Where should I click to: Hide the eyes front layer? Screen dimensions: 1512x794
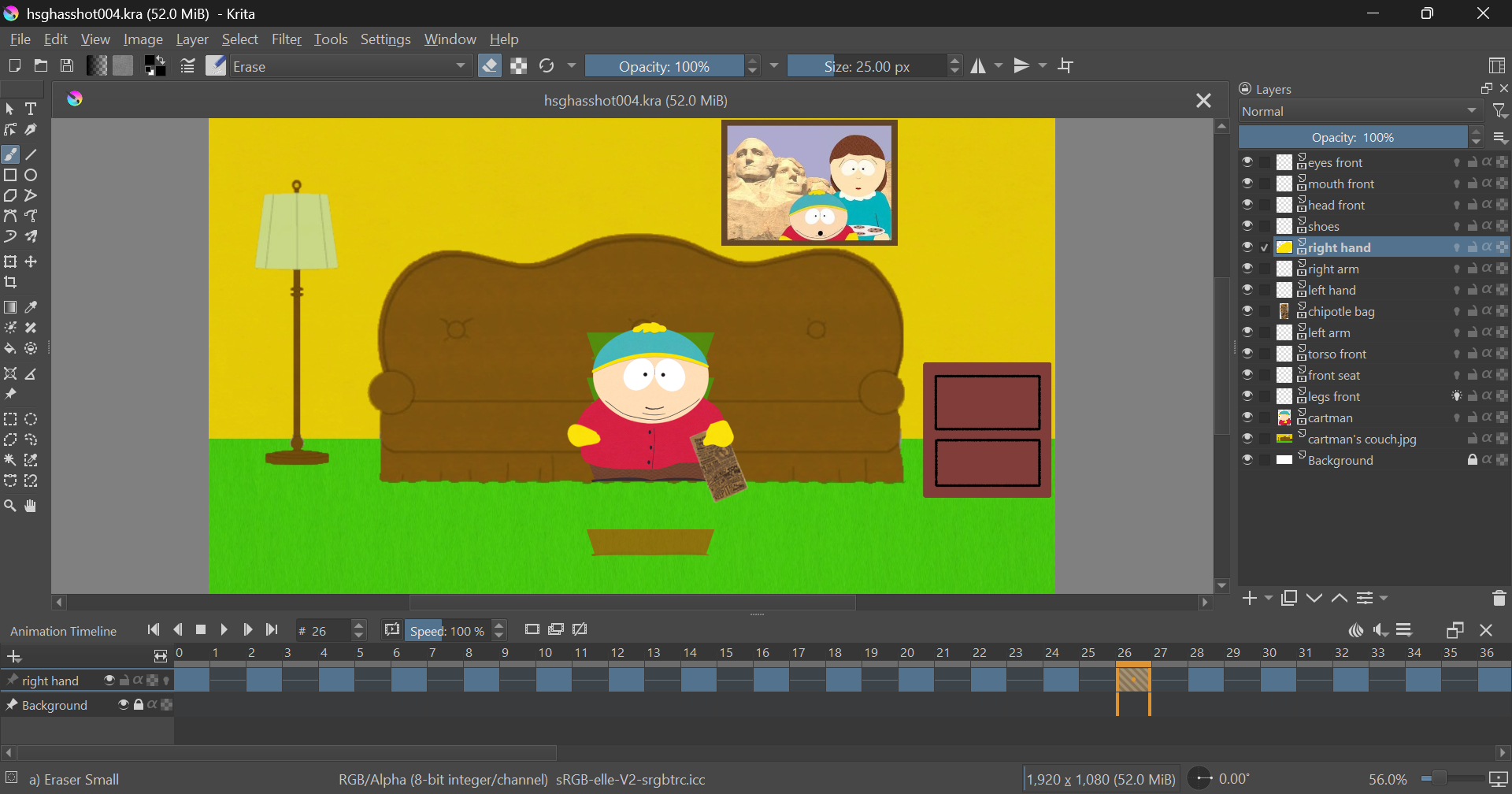click(x=1247, y=162)
